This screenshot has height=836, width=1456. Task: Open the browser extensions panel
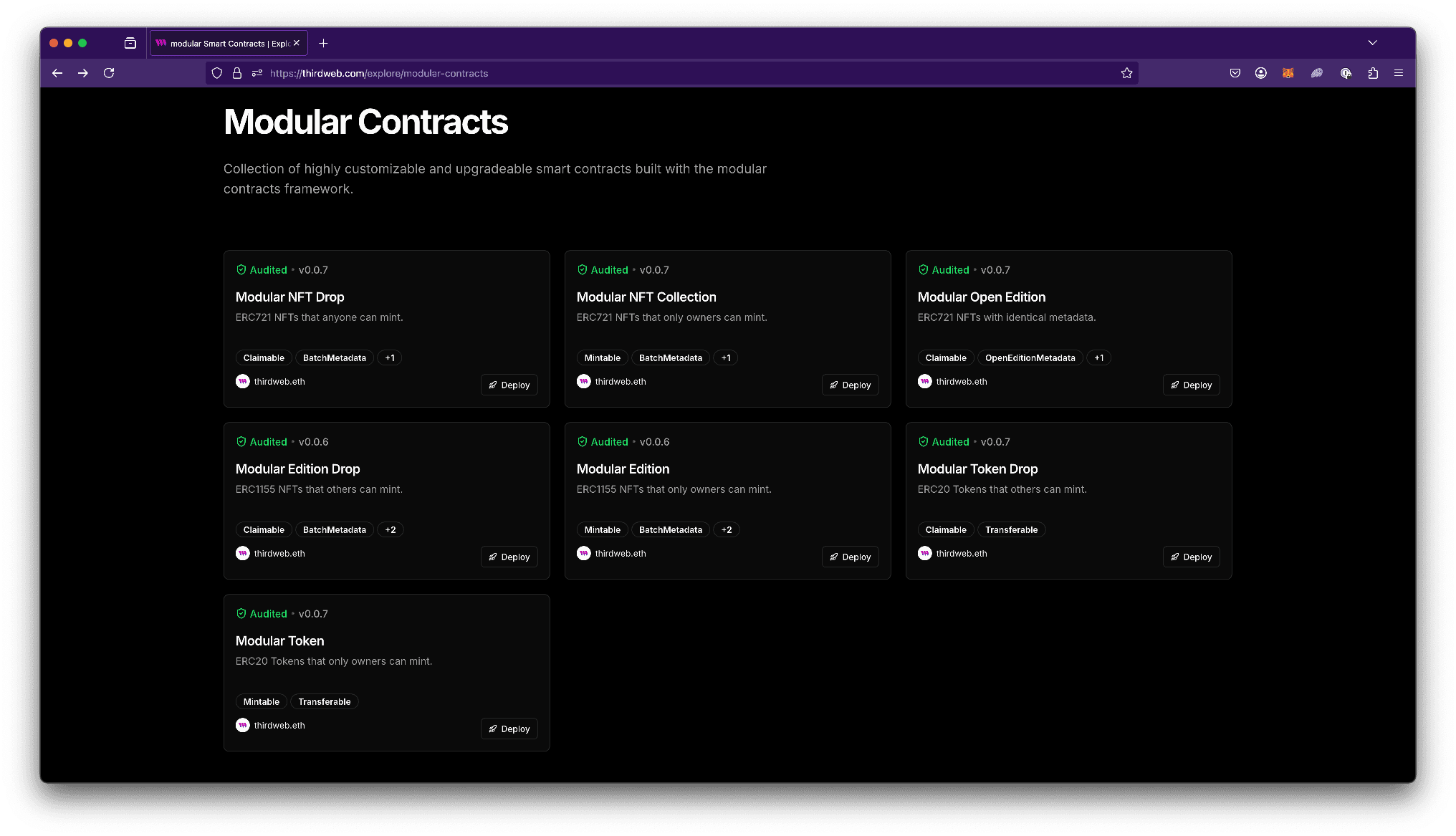click(x=1373, y=72)
